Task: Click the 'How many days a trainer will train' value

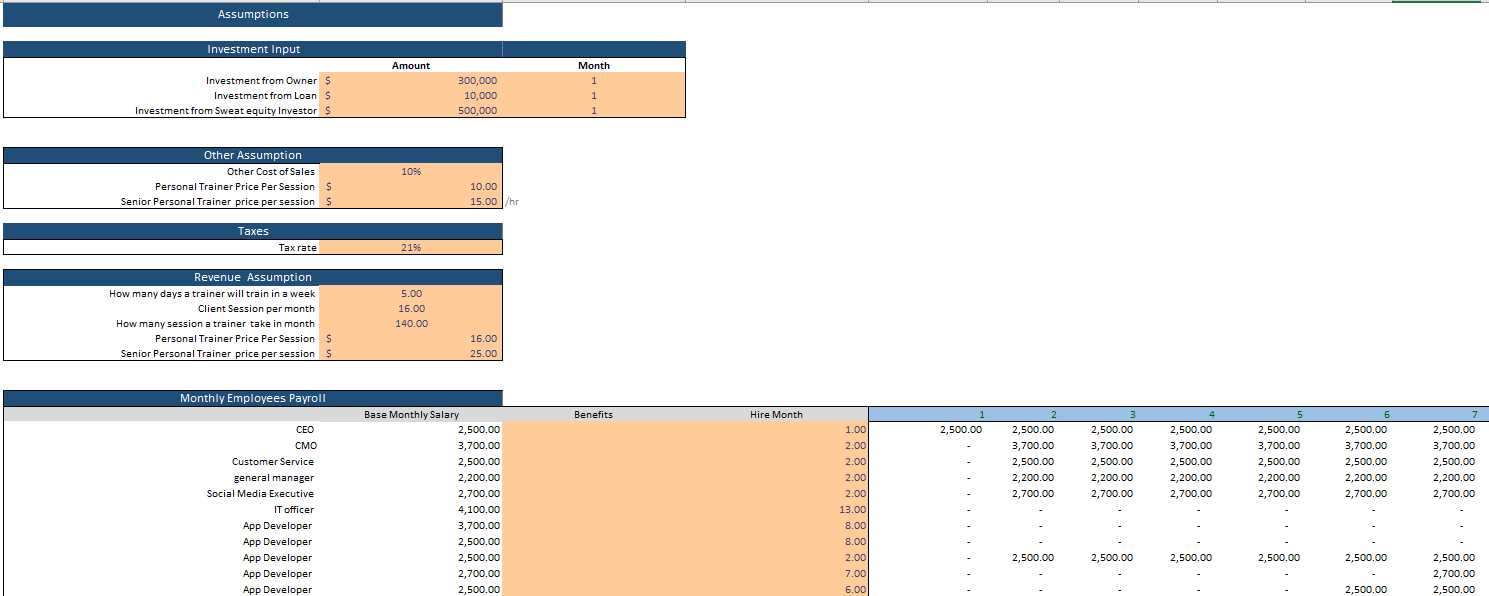Action: click(x=410, y=293)
